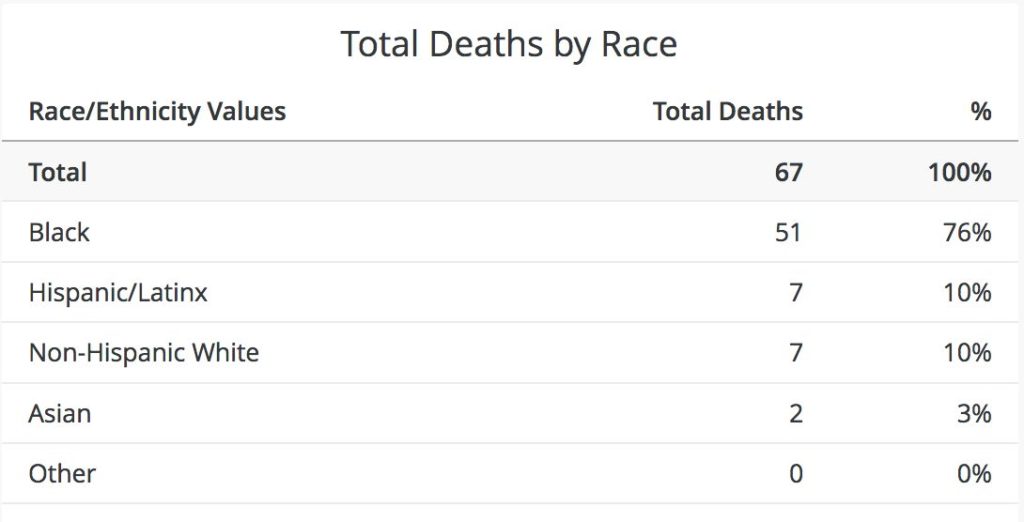Click Non-Hispanic White deaths count of 7
Viewport: 1024px width, 522px height.
(x=795, y=353)
